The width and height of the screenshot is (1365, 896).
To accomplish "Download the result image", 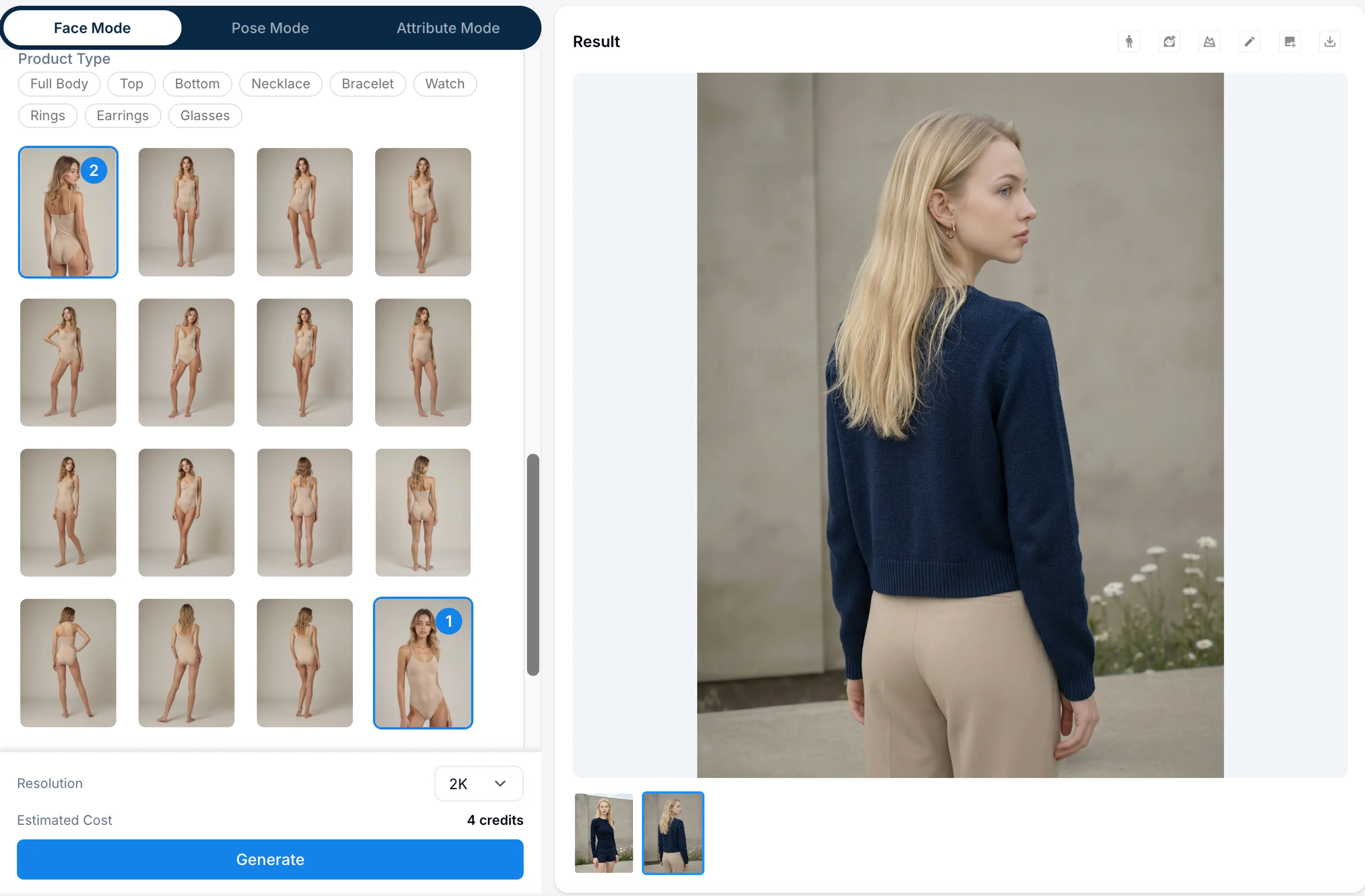I will tap(1329, 41).
